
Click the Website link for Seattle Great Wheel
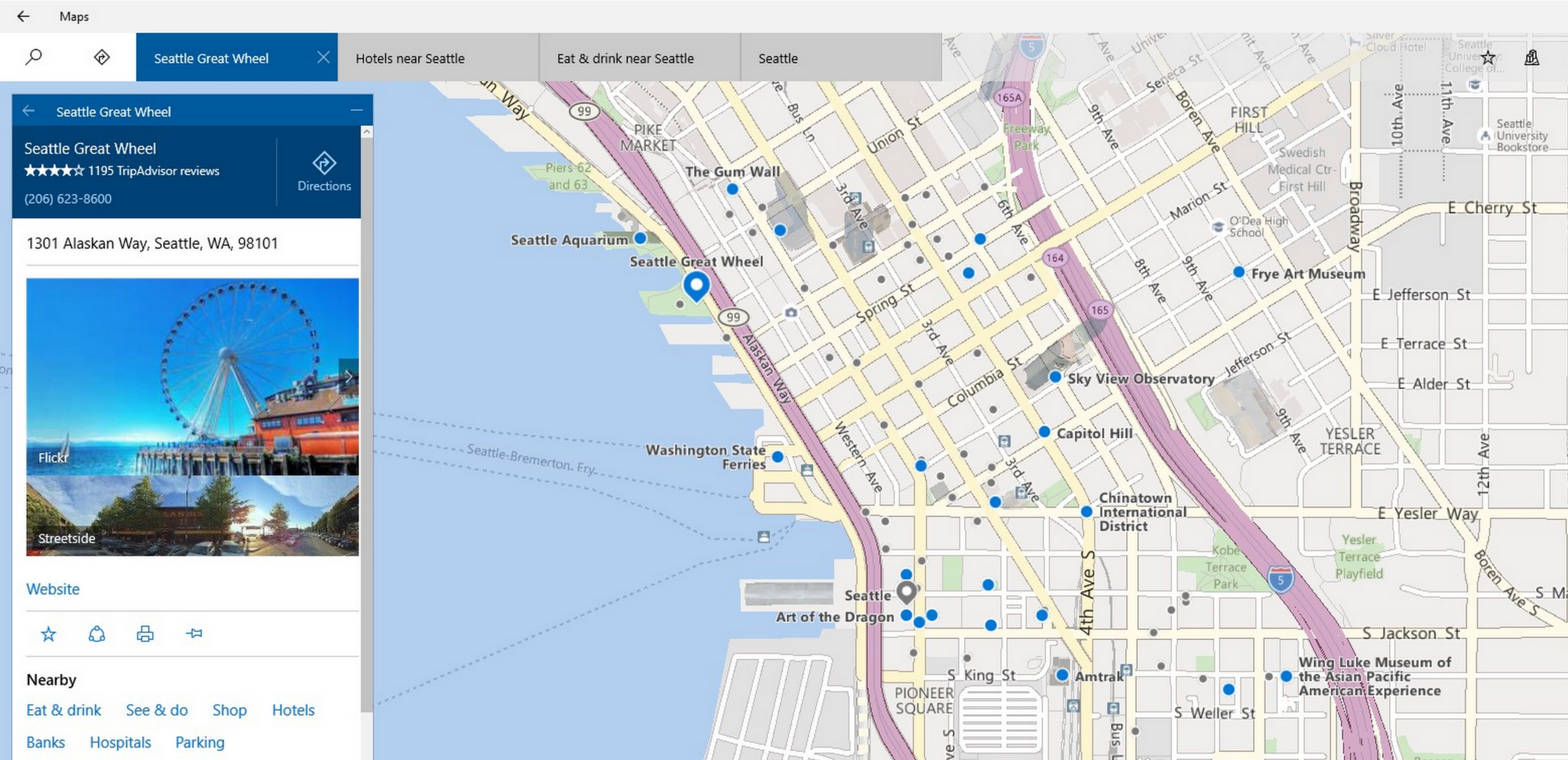[52, 588]
